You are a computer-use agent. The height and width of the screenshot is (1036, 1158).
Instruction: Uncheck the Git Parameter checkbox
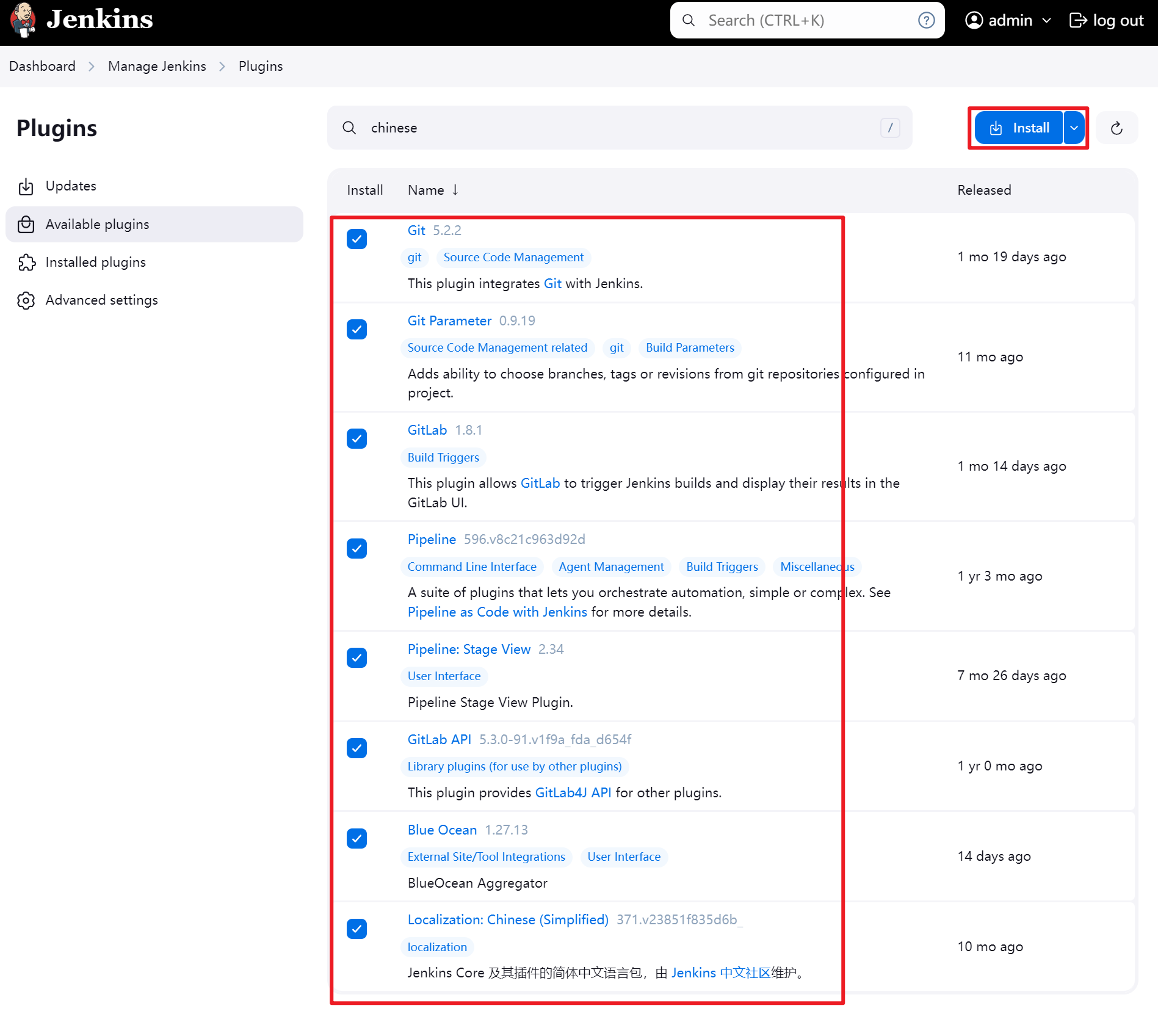coord(356,329)
